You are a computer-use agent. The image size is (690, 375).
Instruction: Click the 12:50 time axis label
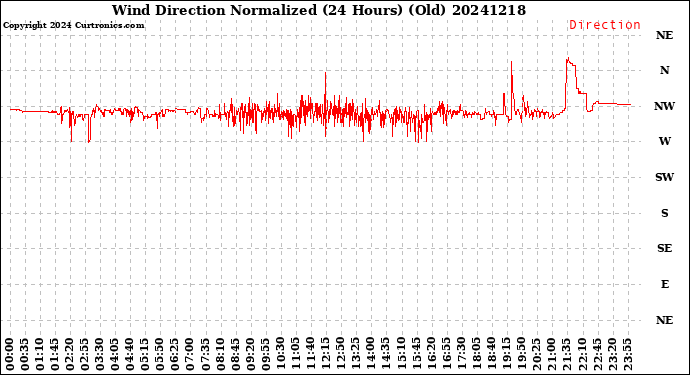click(x=341, y=355)
